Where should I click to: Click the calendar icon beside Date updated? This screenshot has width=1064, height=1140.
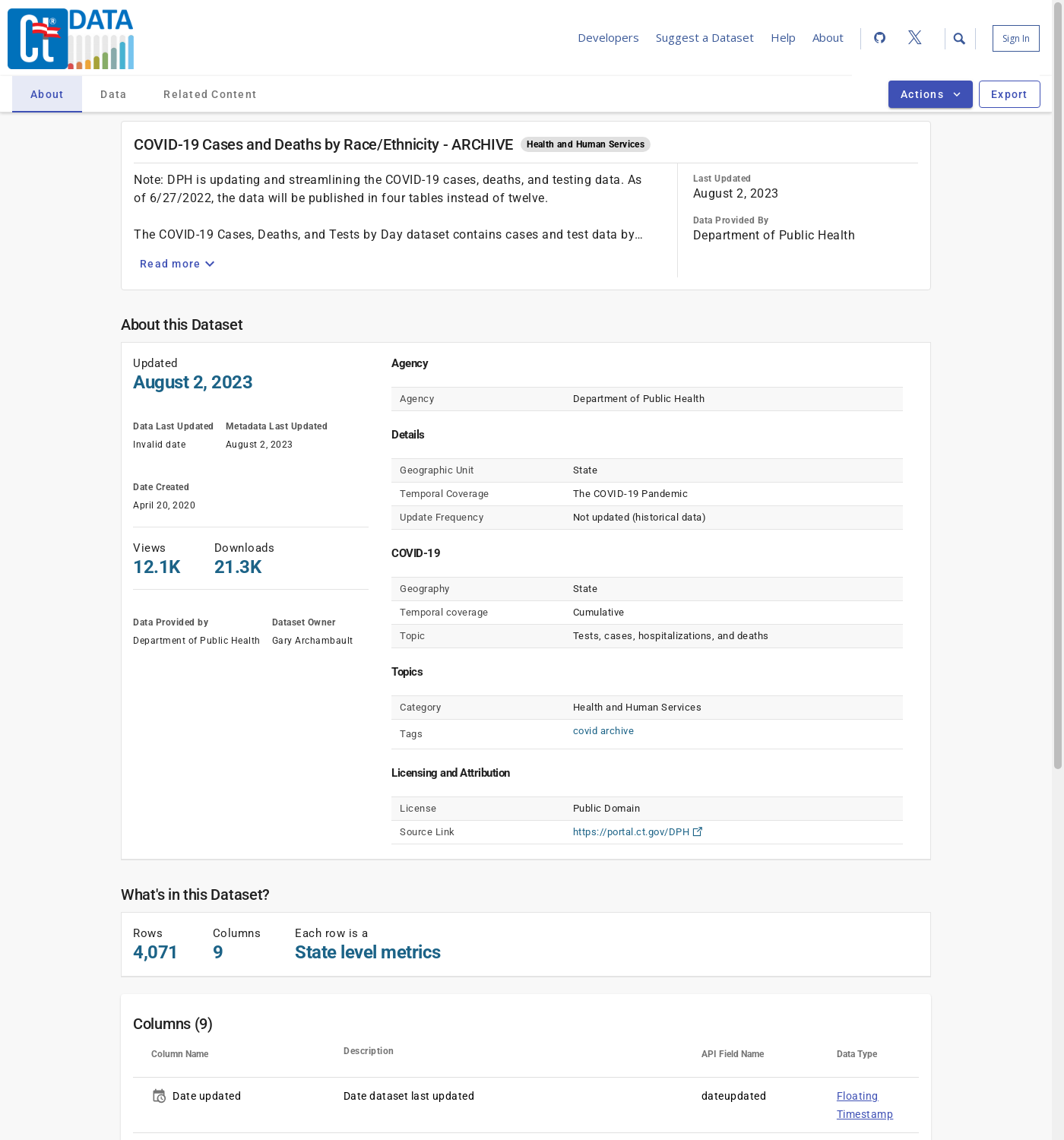point(159,1096)
